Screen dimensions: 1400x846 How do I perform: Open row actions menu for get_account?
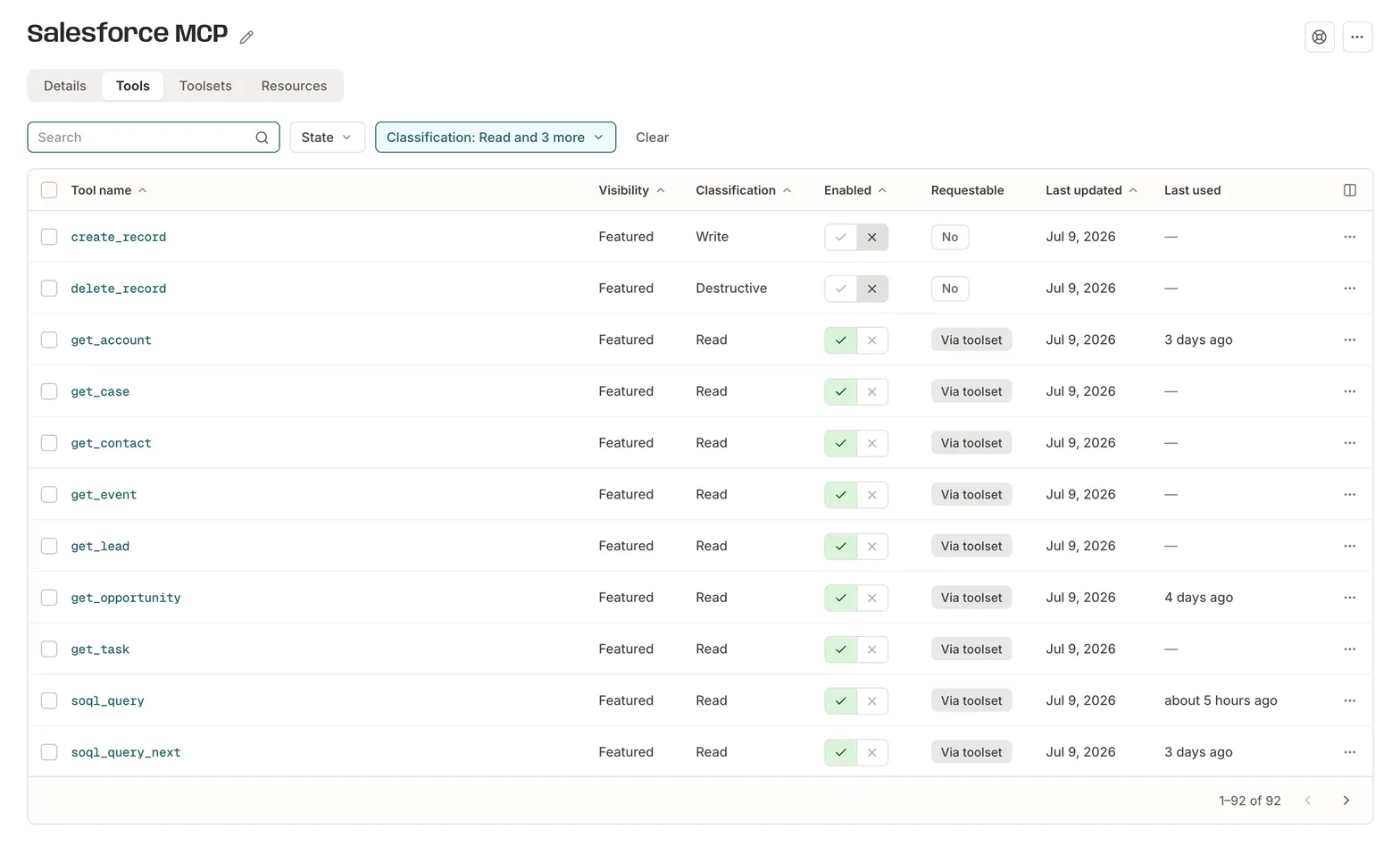(x=1349, y=340)
